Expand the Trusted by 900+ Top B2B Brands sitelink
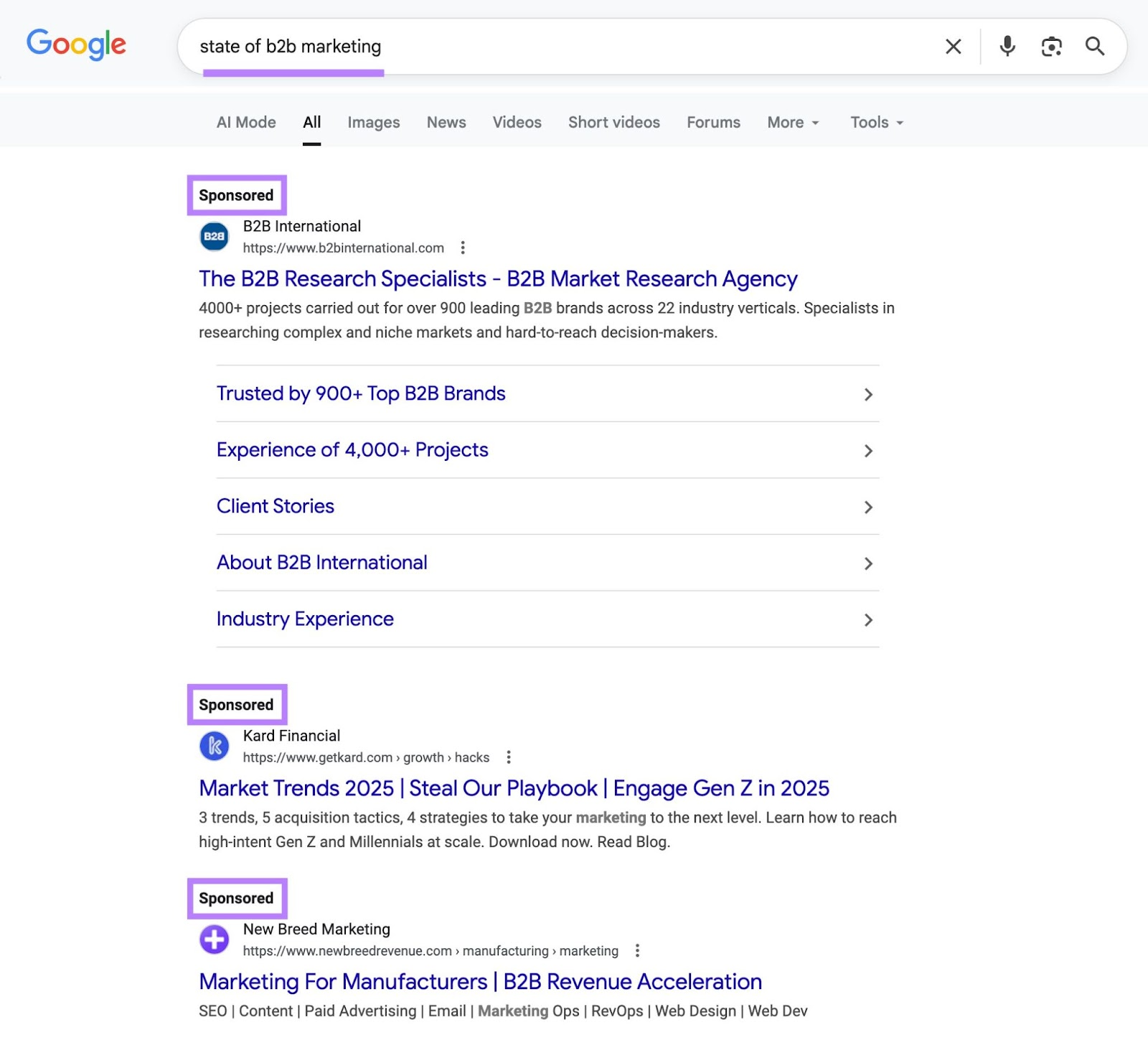 (x=361, y=393)
